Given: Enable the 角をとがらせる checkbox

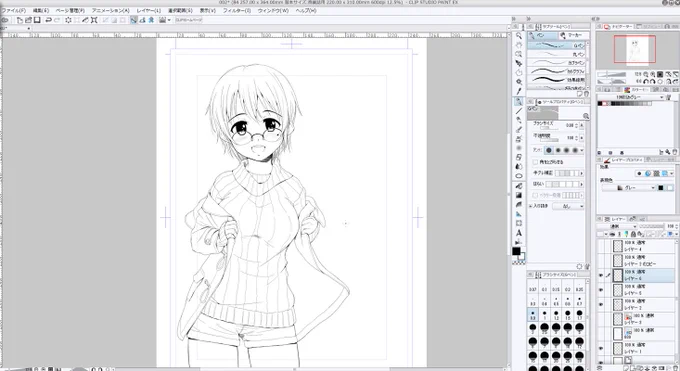Looking at the screenshot, I should tap(535, 162).
